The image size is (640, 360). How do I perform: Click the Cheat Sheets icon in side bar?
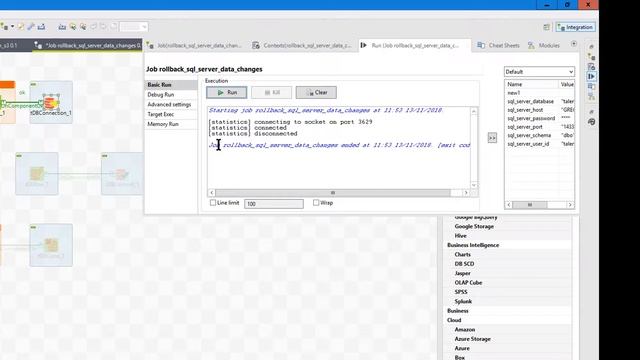(591, 87)
